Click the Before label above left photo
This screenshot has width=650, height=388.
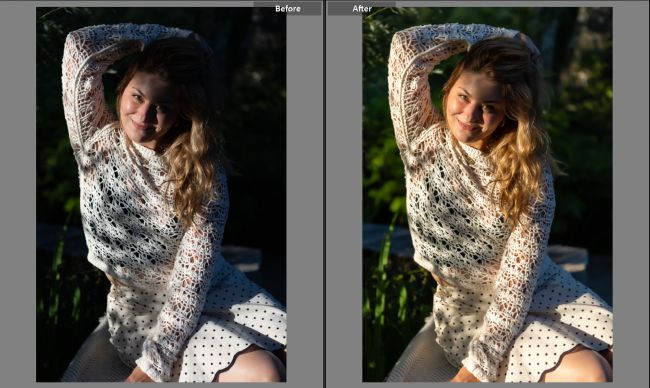point(288,9)
